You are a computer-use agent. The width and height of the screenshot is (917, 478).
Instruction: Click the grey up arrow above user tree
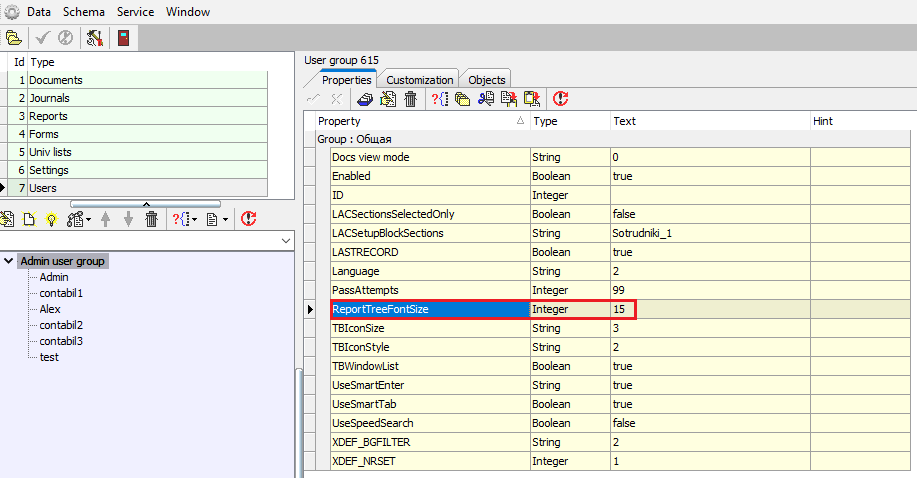pos(105,219)
